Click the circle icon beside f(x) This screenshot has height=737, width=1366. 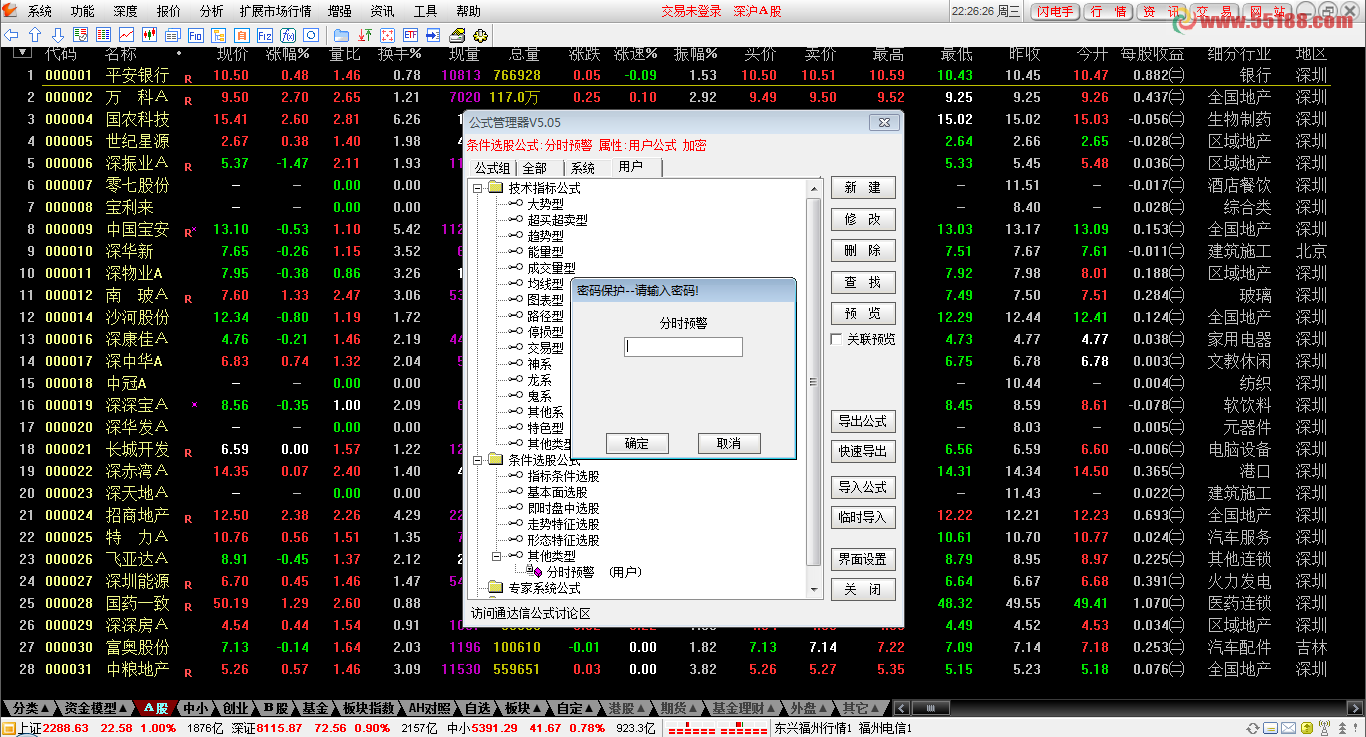click(310, 35)
